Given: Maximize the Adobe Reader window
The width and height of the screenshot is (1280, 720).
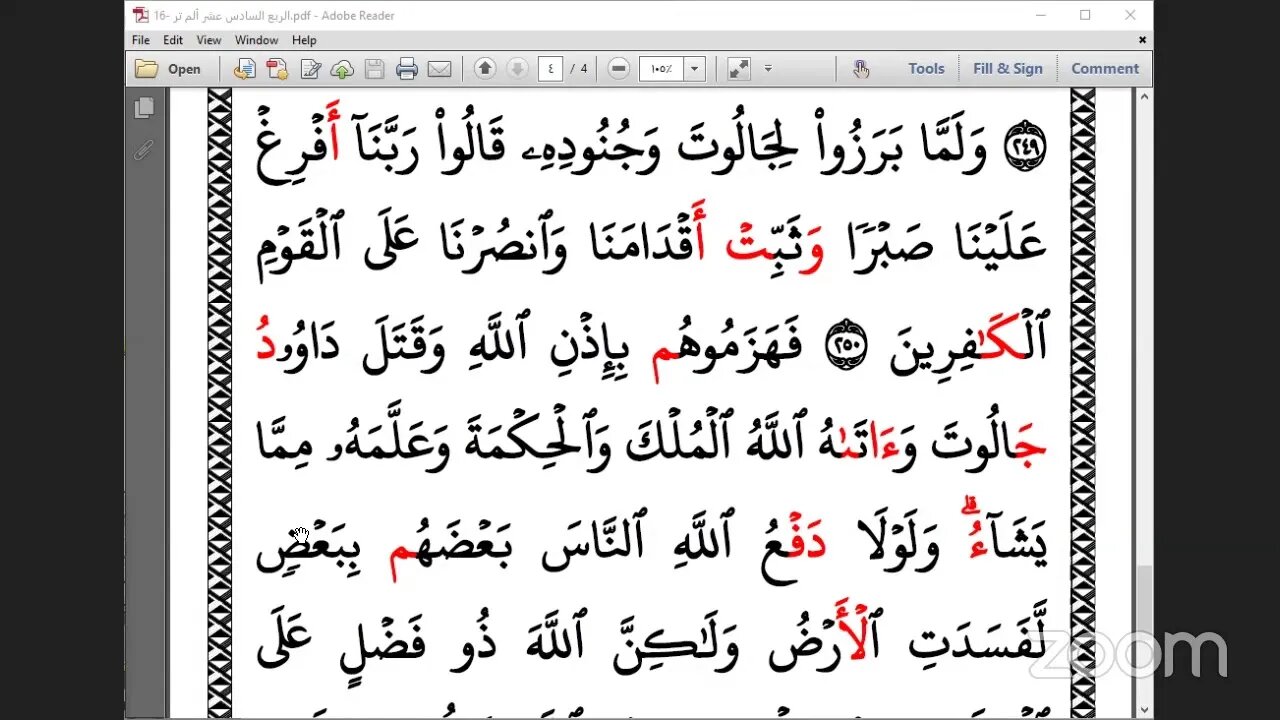Looking at the screenshot, I should 1085,15.
